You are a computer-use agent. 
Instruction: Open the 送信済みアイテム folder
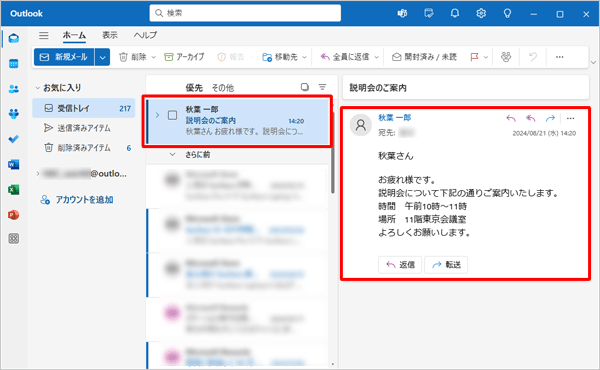pyautogui.click(x=84, y=128)
